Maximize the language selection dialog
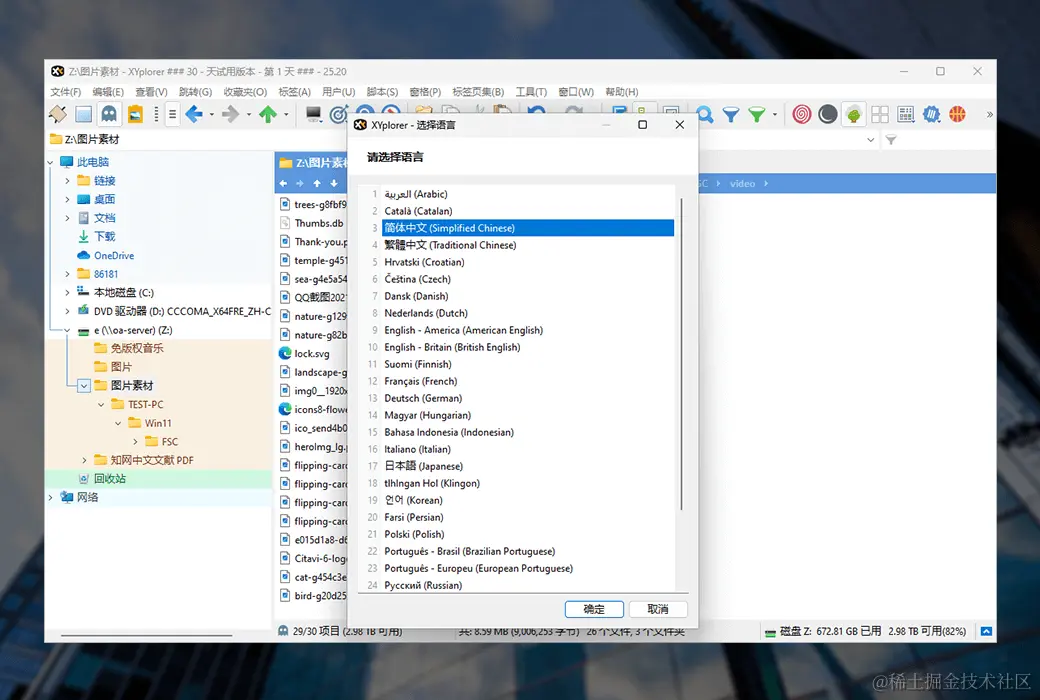The height and width of the screenshot is (700, 1040). pos(642,125)
